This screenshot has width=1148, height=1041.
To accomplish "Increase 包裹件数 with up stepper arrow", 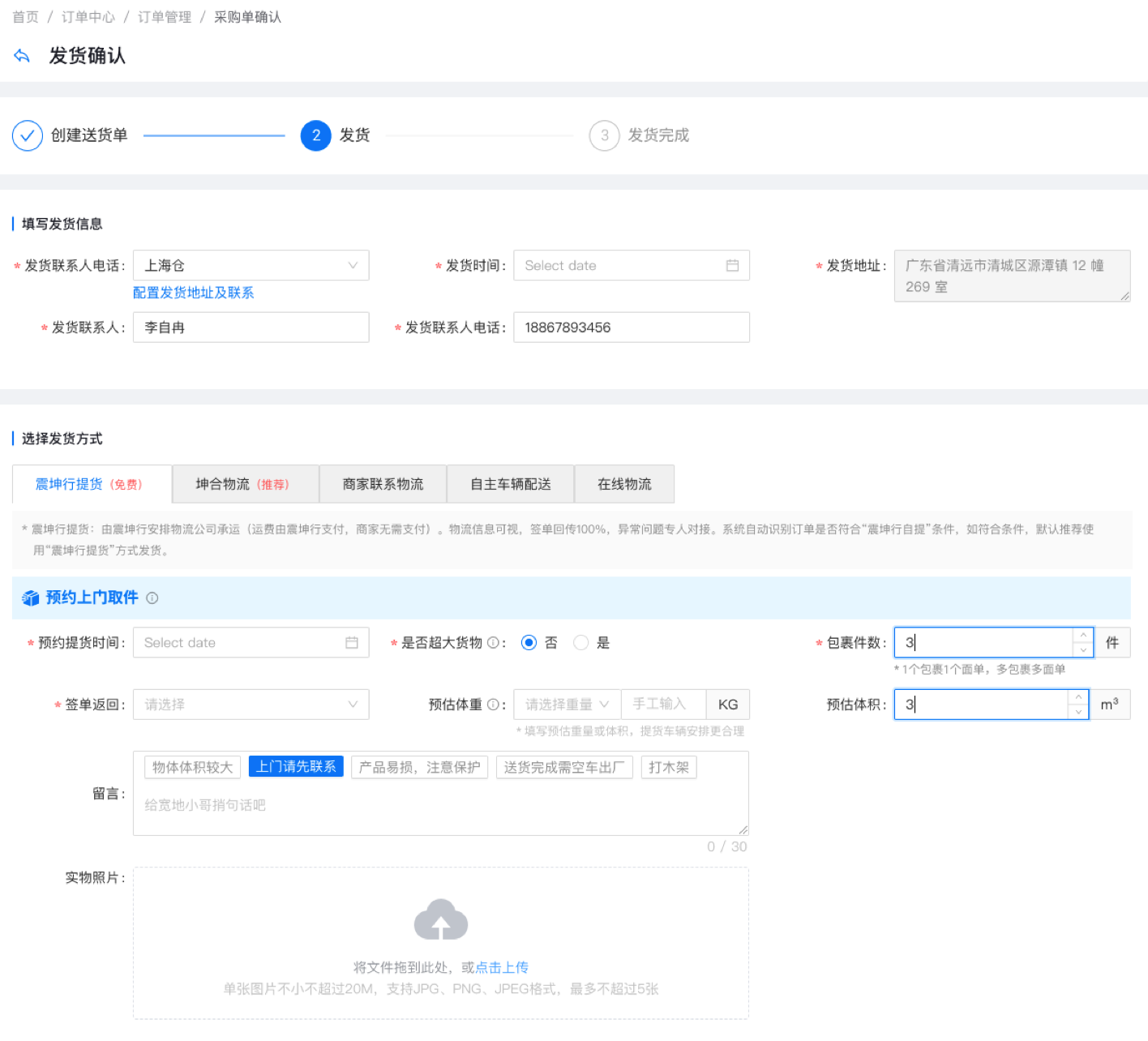I will tap(1083, 635).
